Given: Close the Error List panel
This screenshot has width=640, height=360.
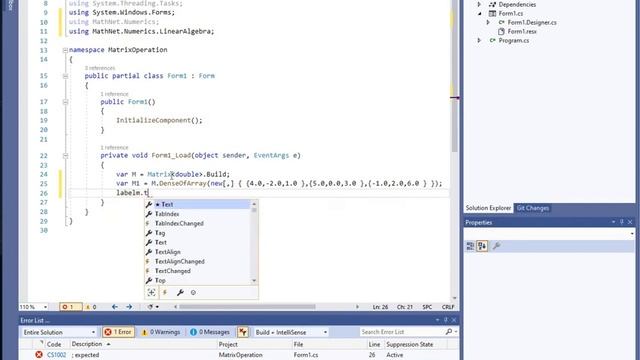Looking at the screenshot, I should point(454,320).
